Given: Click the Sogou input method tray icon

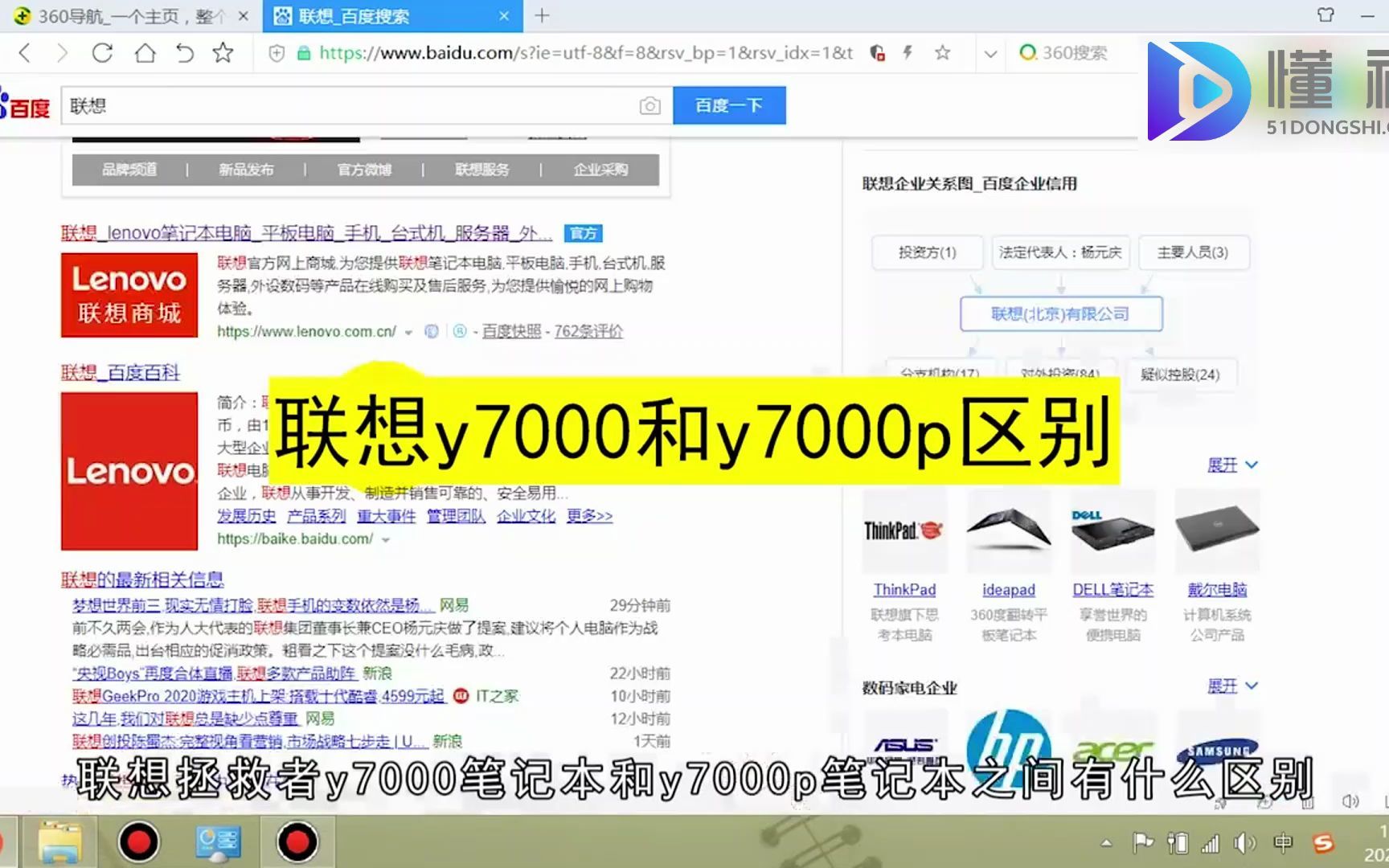Looking at the screenshot, I should tap(1323, 843).
